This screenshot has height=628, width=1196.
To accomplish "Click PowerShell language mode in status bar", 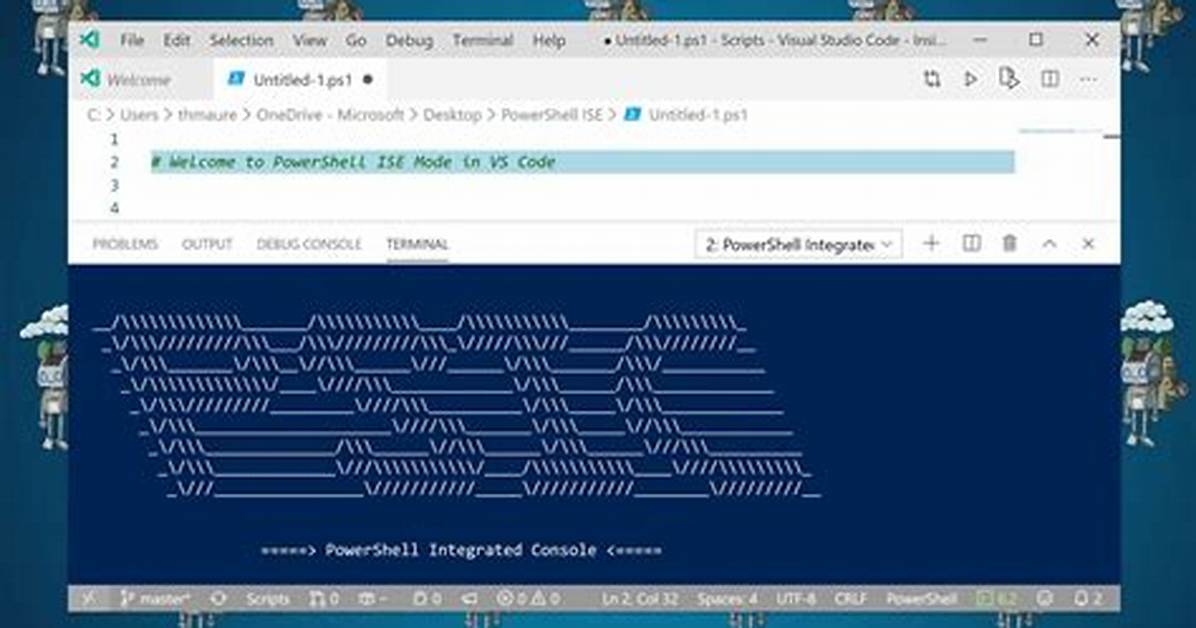I will (x=921, y=599).
